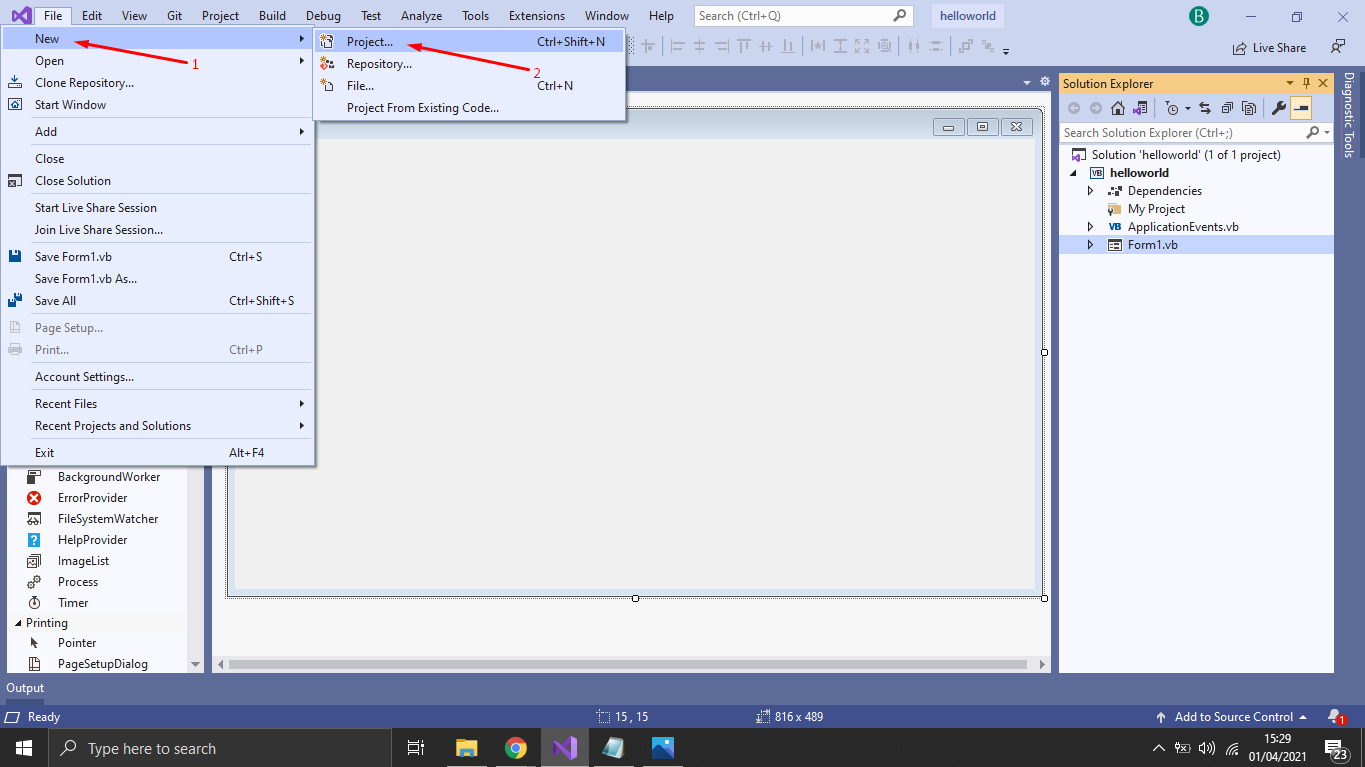Click the Visual Studio taskbar icon

[565, 747]
